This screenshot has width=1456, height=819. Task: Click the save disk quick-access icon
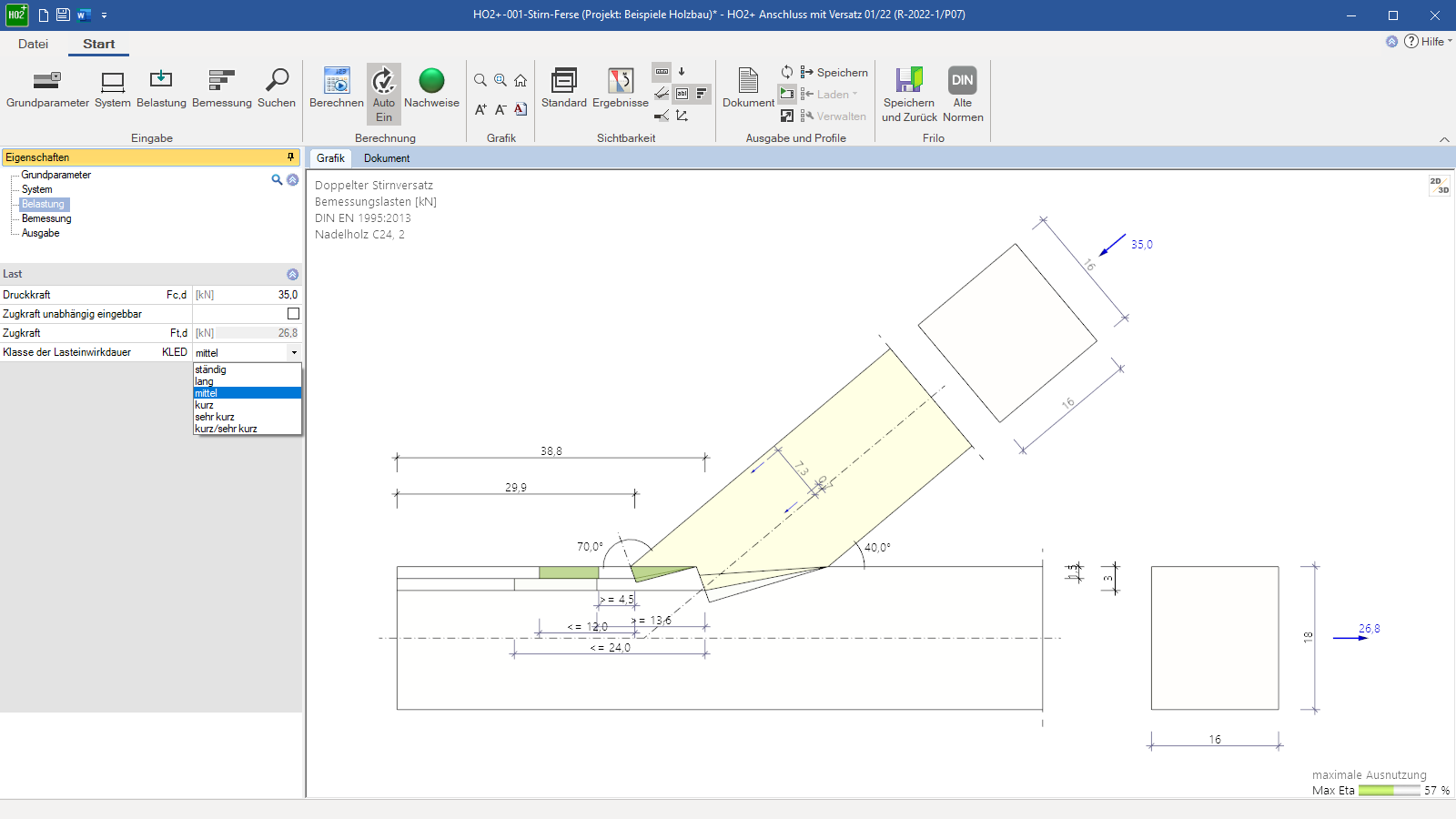(x=63, y=15)
